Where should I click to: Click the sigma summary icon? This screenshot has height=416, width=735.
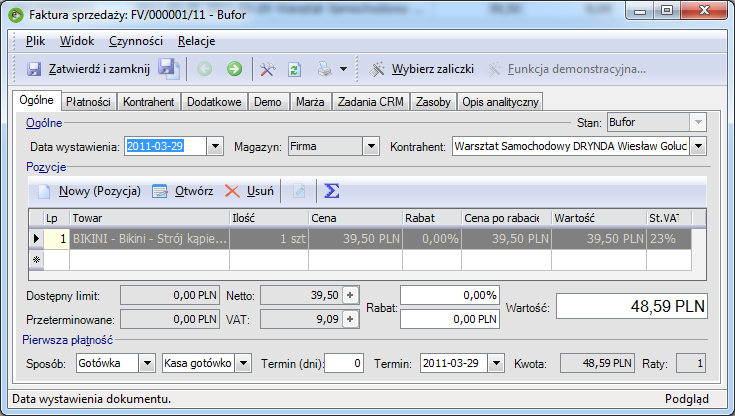(x=331, y=191)
